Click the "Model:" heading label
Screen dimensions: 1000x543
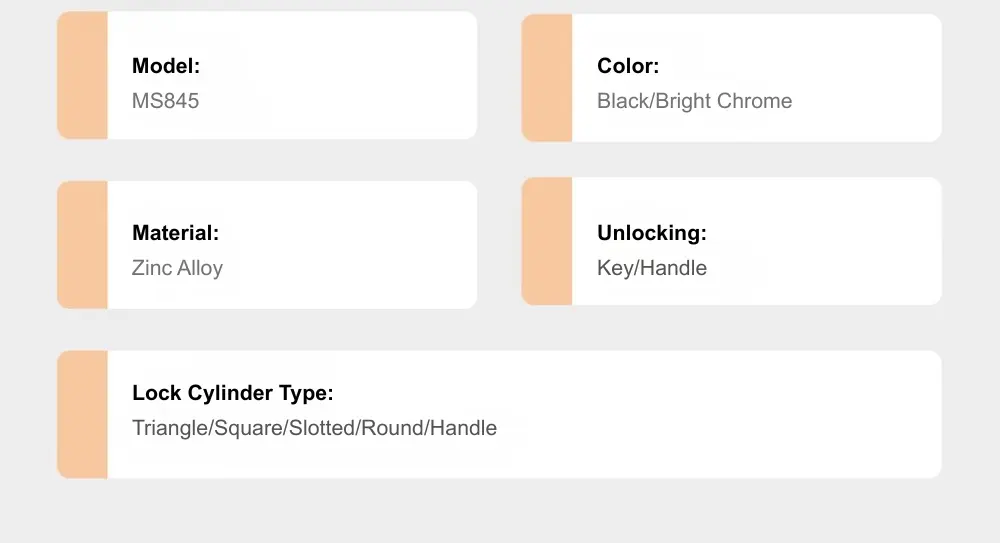(x=166, y=66)
